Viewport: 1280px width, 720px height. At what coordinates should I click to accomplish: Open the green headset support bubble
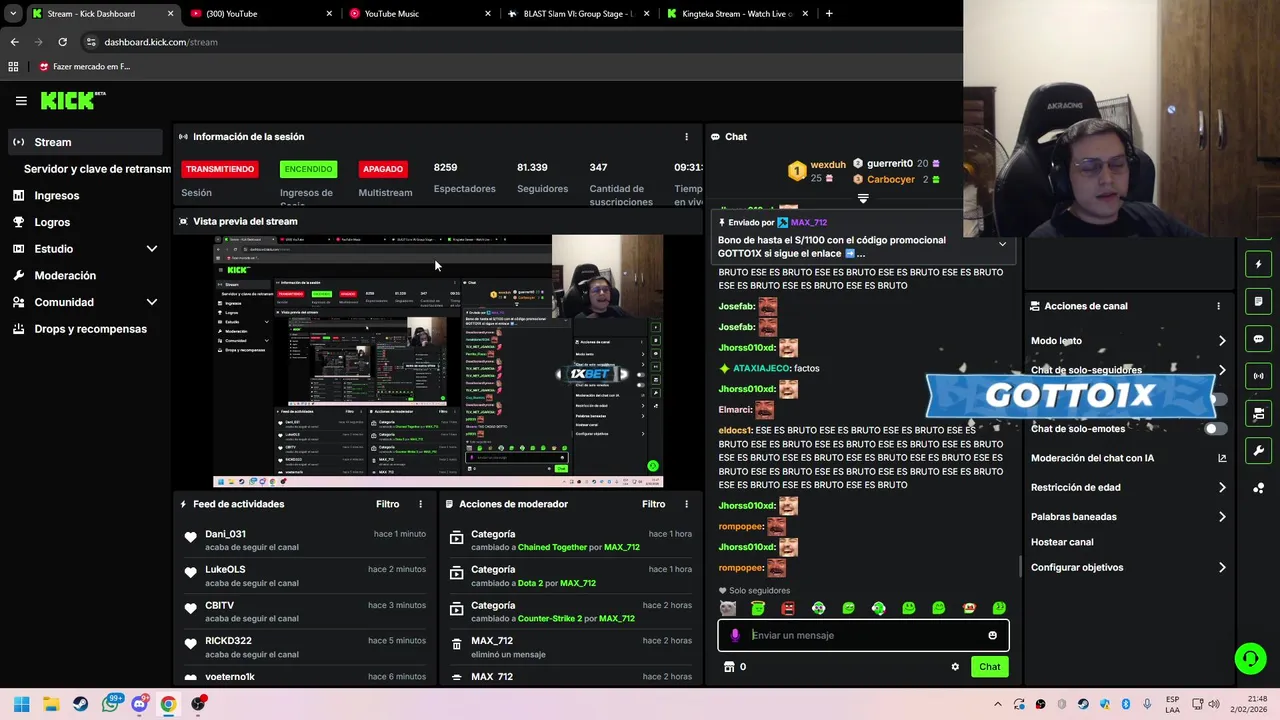pos(1250,658)
